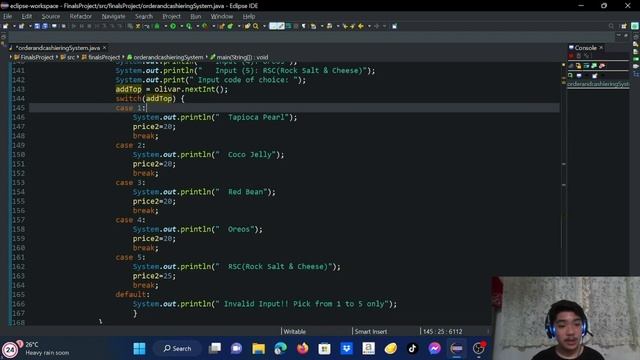This screenshot has width=640, height=360.
Task: Open TikTok from the taskbar
Action: tap(412, 348)
